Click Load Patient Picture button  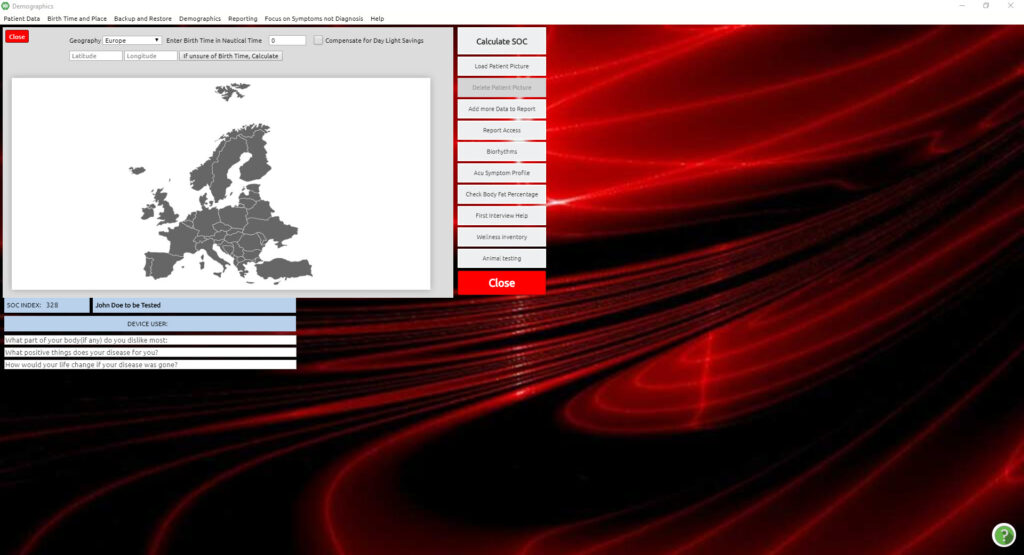[x=502, y=66]
